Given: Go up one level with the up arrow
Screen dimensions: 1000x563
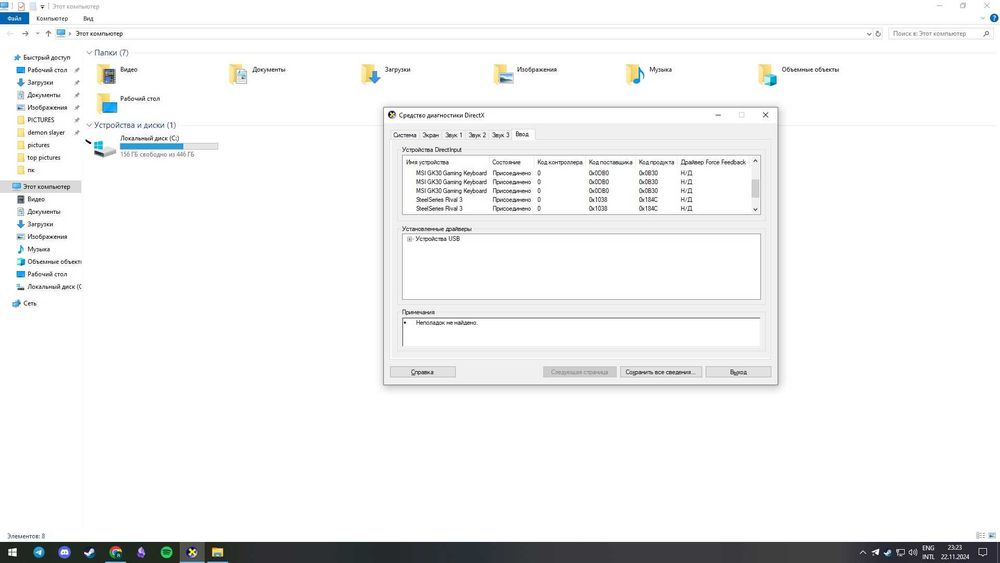Looking at the screenshot, I should coord(48,33).
